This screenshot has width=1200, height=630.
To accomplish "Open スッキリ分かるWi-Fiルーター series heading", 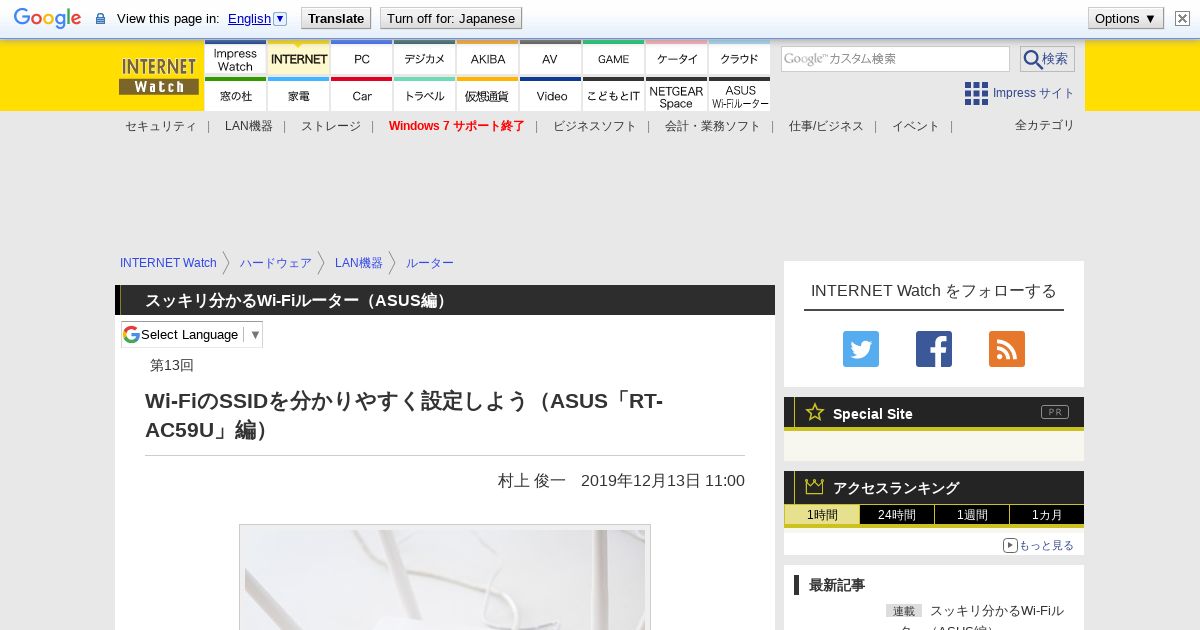I will click(298, 301).
